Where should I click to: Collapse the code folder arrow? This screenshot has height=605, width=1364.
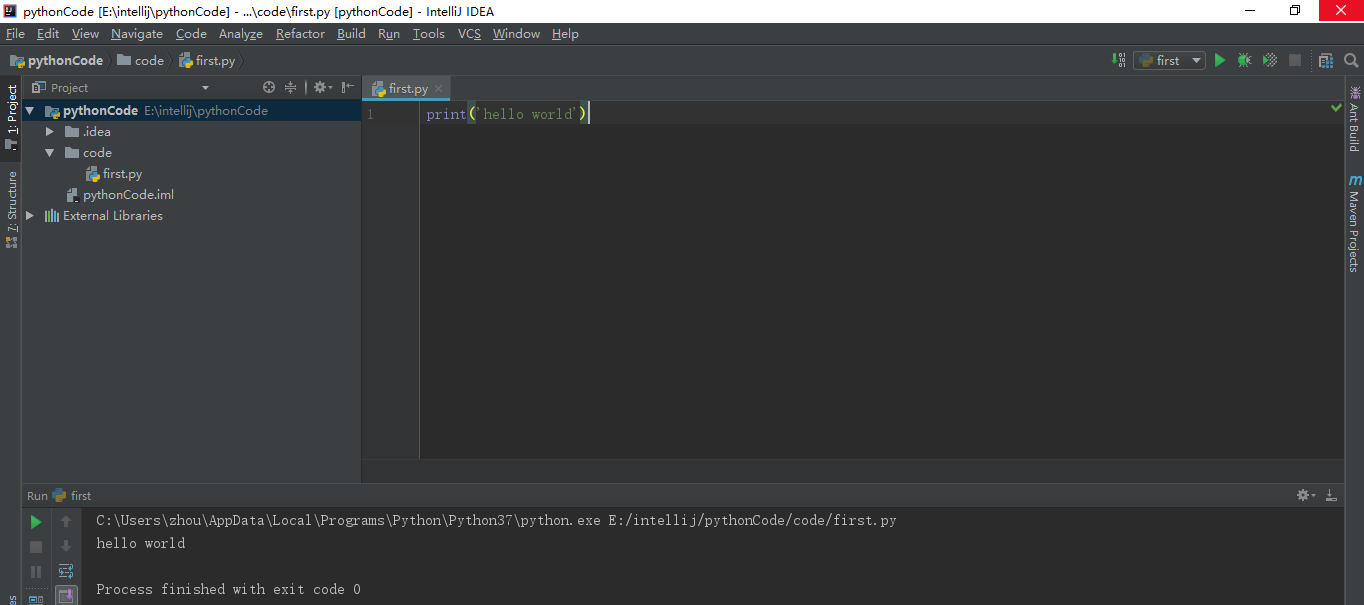tap(50, 153)
